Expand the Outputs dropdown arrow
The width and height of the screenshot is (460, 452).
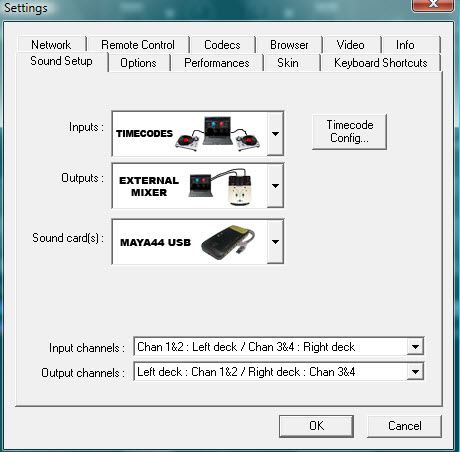pos(275,186)
